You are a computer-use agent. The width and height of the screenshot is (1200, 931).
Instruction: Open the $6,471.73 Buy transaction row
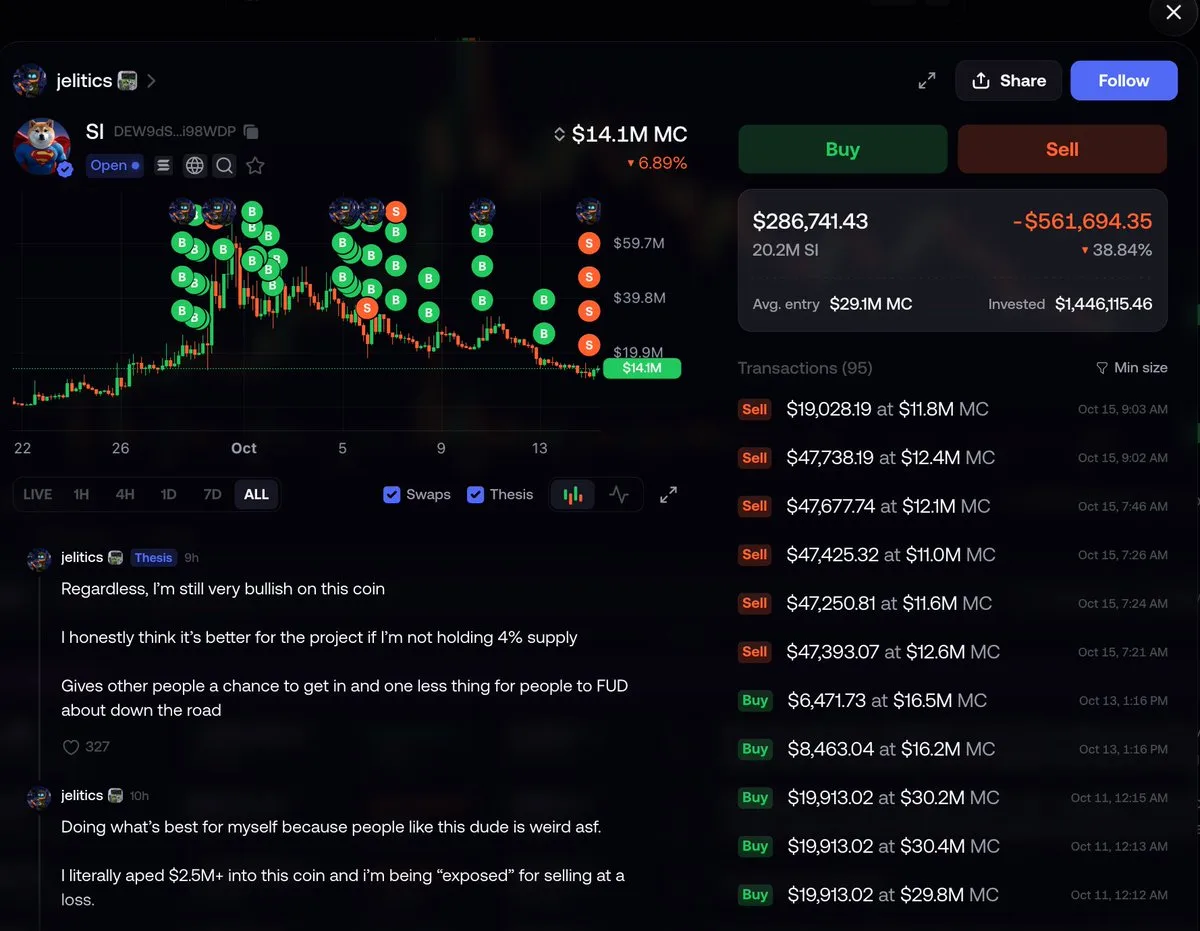click(x=952, y=700)
